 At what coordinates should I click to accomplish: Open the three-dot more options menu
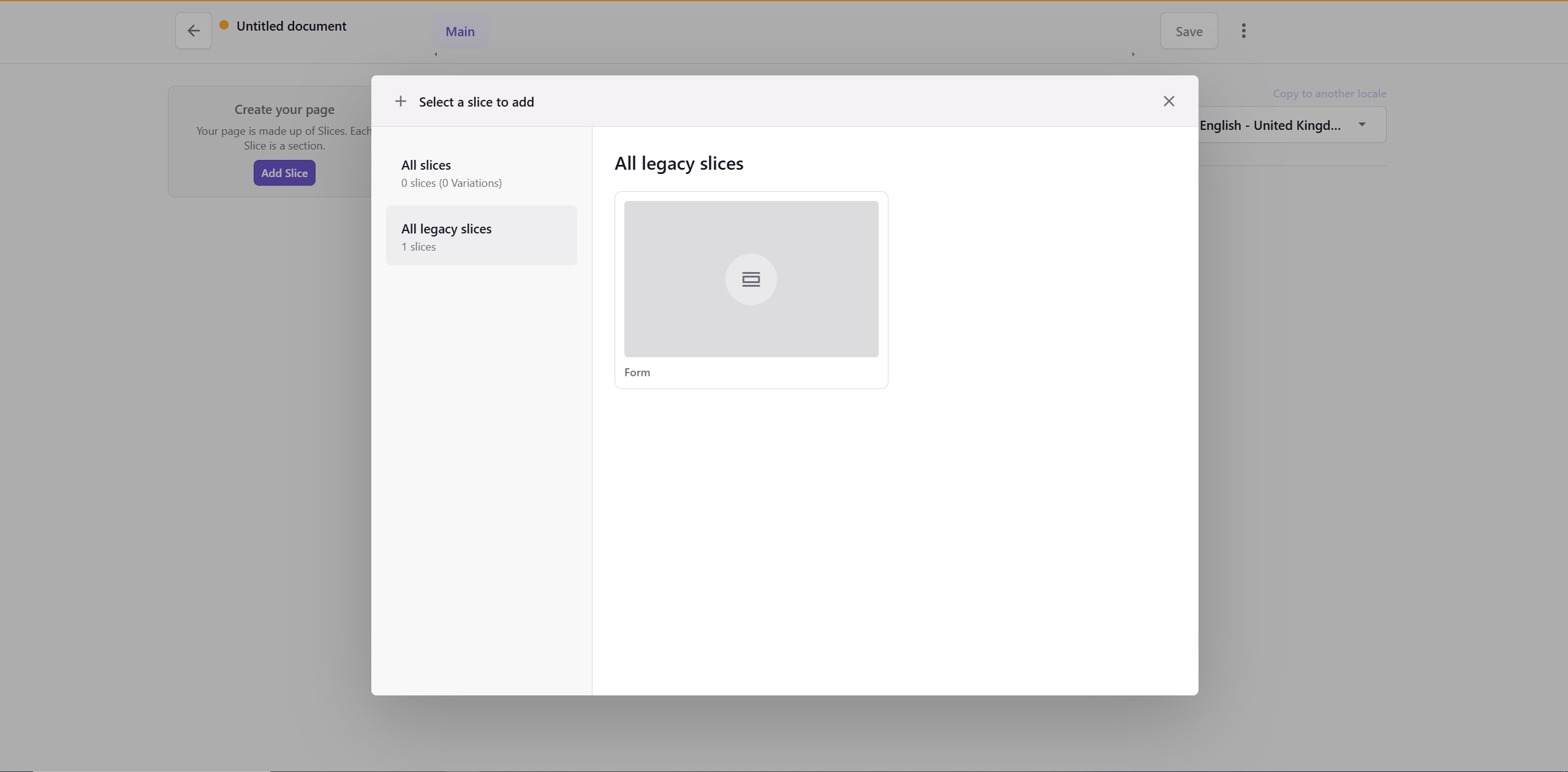point(1243,31)
